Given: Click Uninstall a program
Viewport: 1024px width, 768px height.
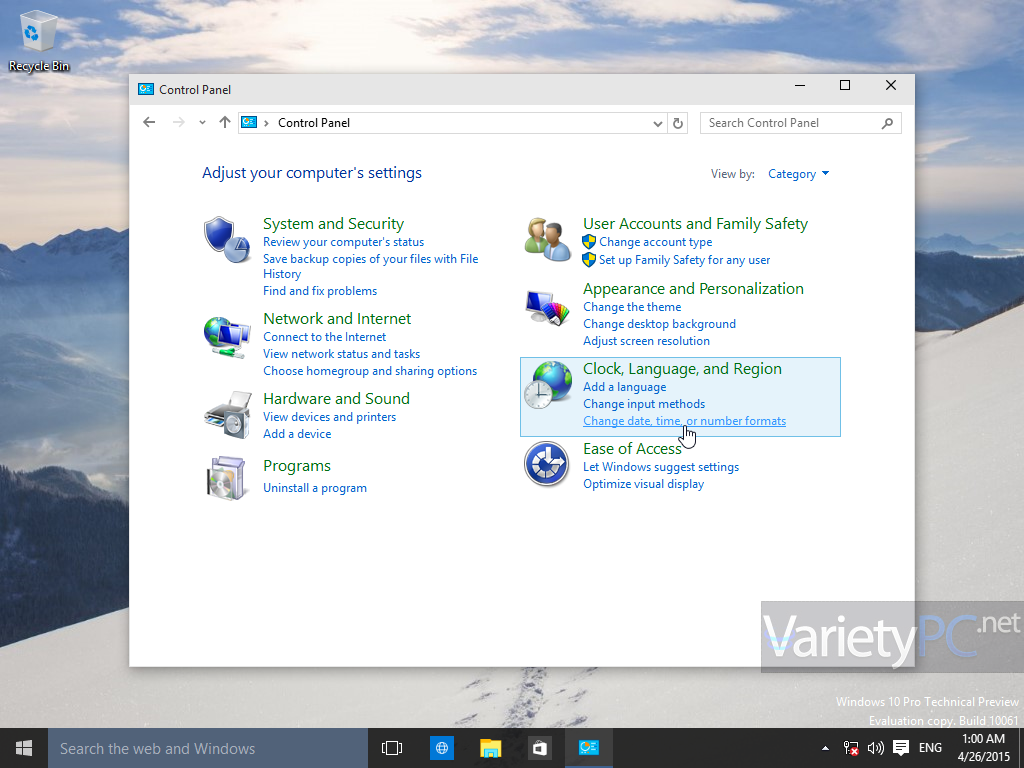Looking at the screenshot, I should tap(315, 488).
